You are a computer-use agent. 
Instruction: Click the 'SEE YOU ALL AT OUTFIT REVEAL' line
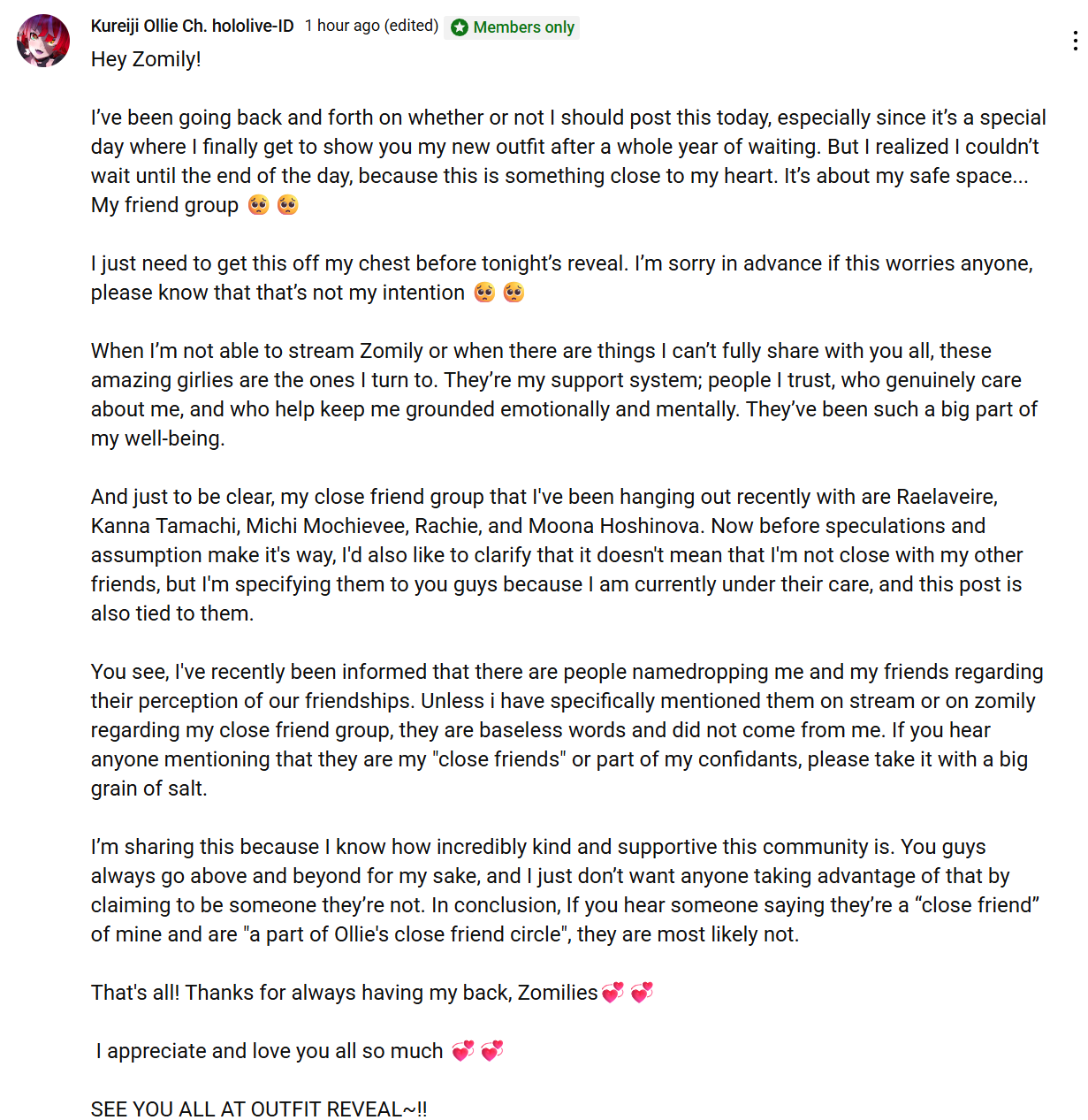tap(259, 1109)
